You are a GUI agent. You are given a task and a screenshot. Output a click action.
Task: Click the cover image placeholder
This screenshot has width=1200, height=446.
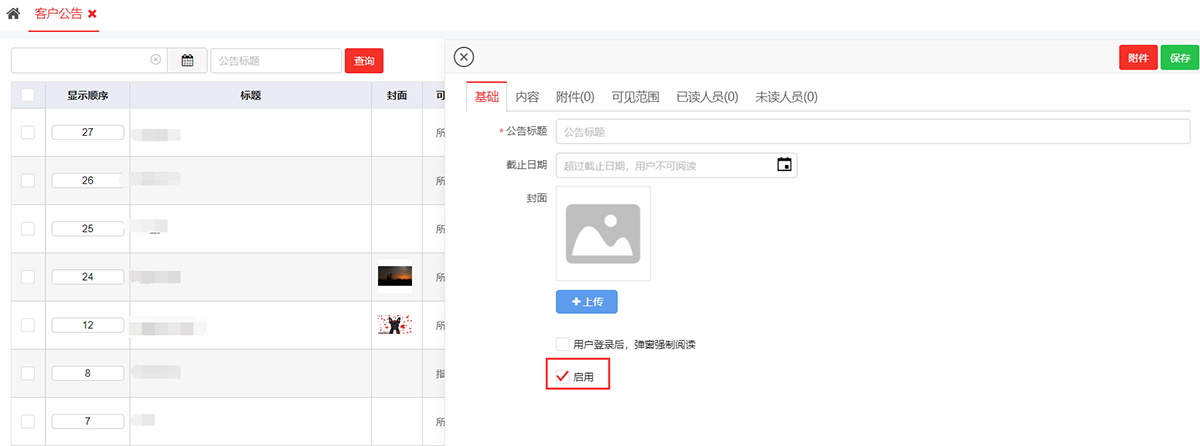pos(603,233)
